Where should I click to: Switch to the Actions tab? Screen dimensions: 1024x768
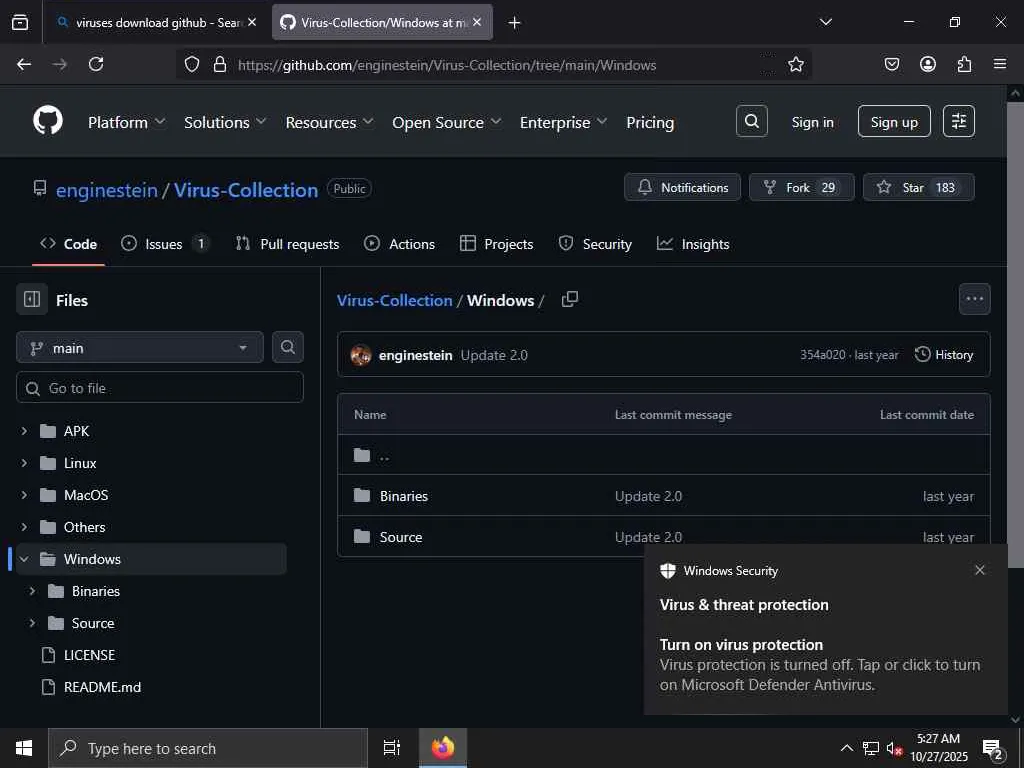click(x=400, y=244)
